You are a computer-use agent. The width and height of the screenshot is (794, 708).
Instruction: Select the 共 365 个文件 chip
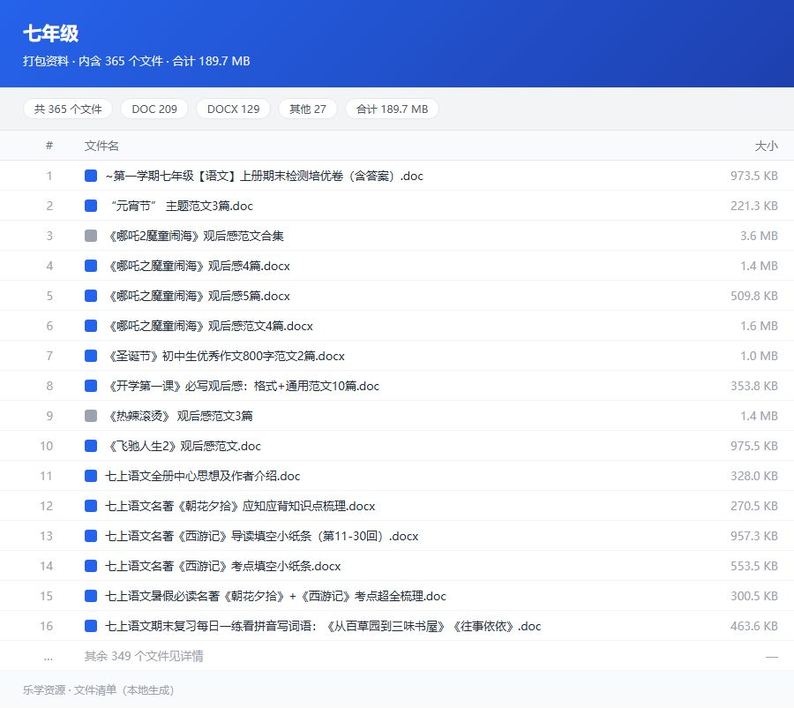pyautogui.click(x=68, y=109)
